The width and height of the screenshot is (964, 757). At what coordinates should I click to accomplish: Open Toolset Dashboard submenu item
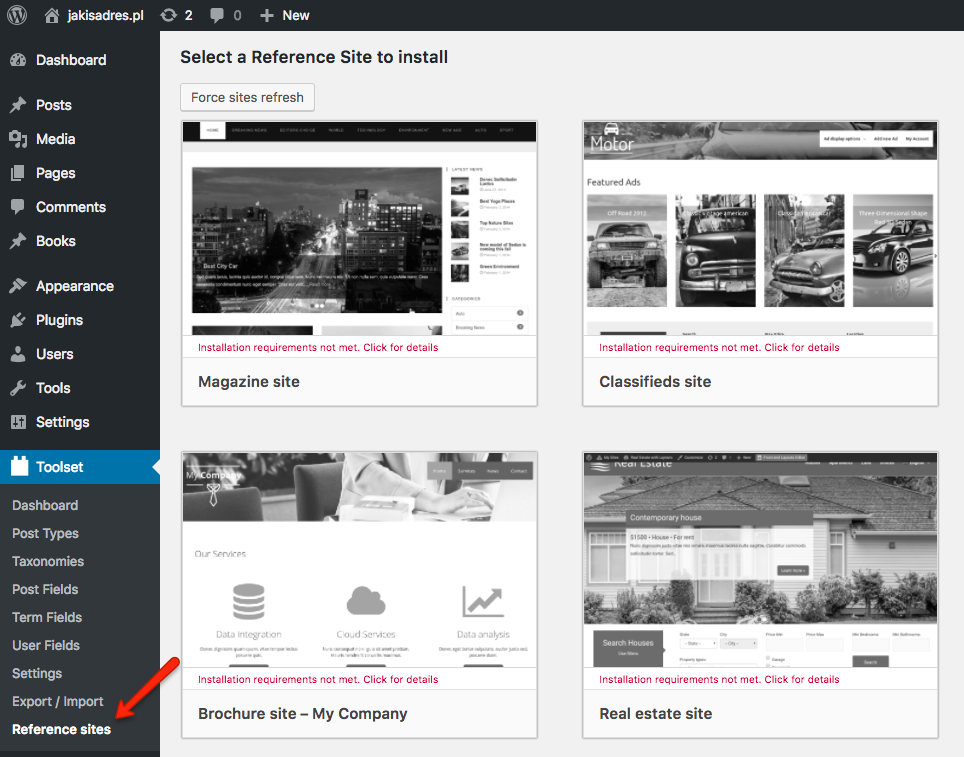(45, 505)
